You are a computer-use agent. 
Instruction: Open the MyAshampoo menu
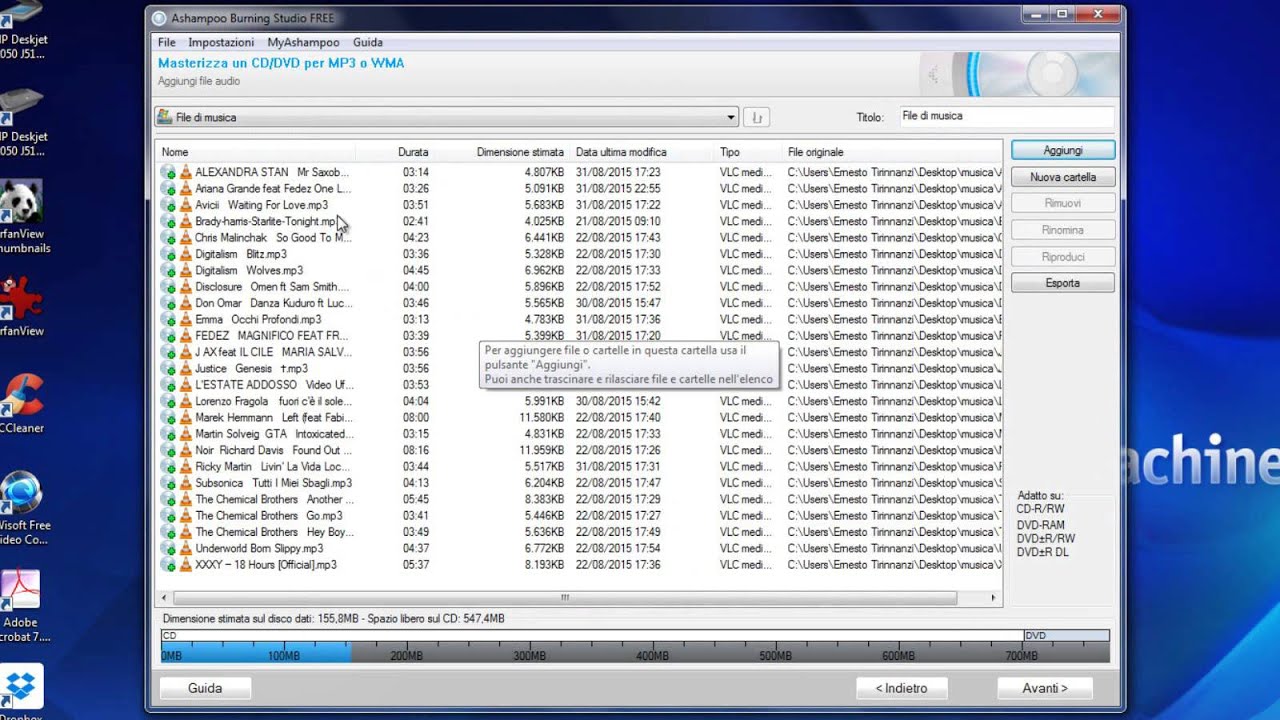click(x=303, y=42)
